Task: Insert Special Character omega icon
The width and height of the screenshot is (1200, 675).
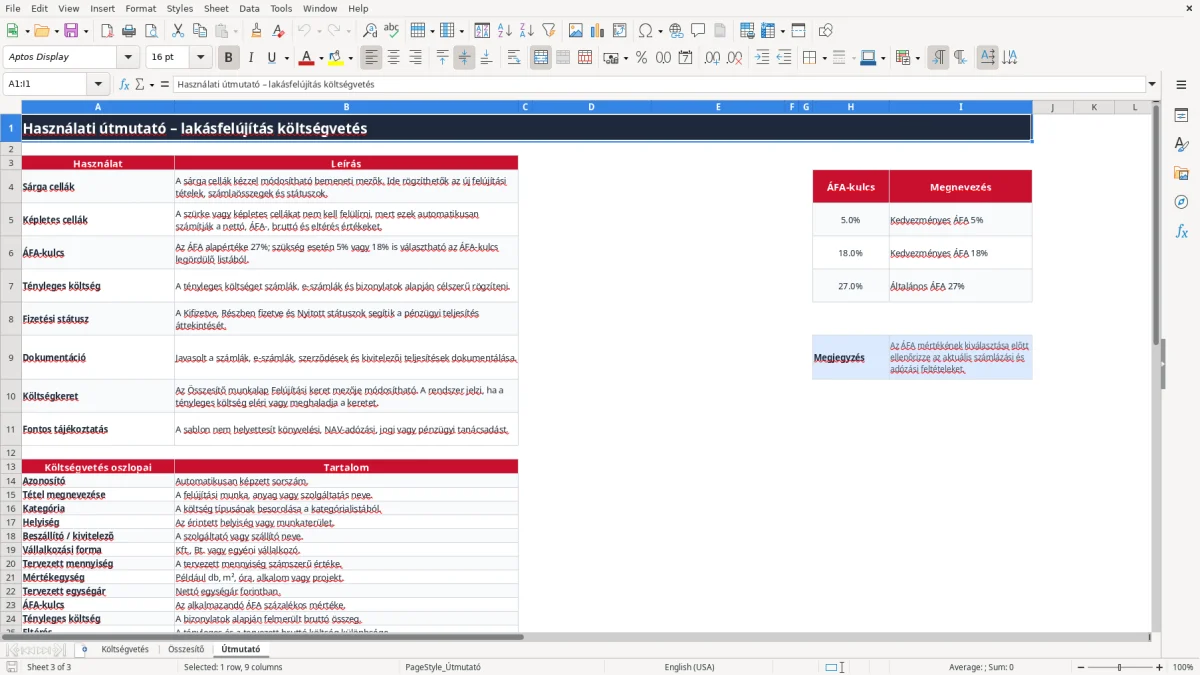Action: click(645, 31)
